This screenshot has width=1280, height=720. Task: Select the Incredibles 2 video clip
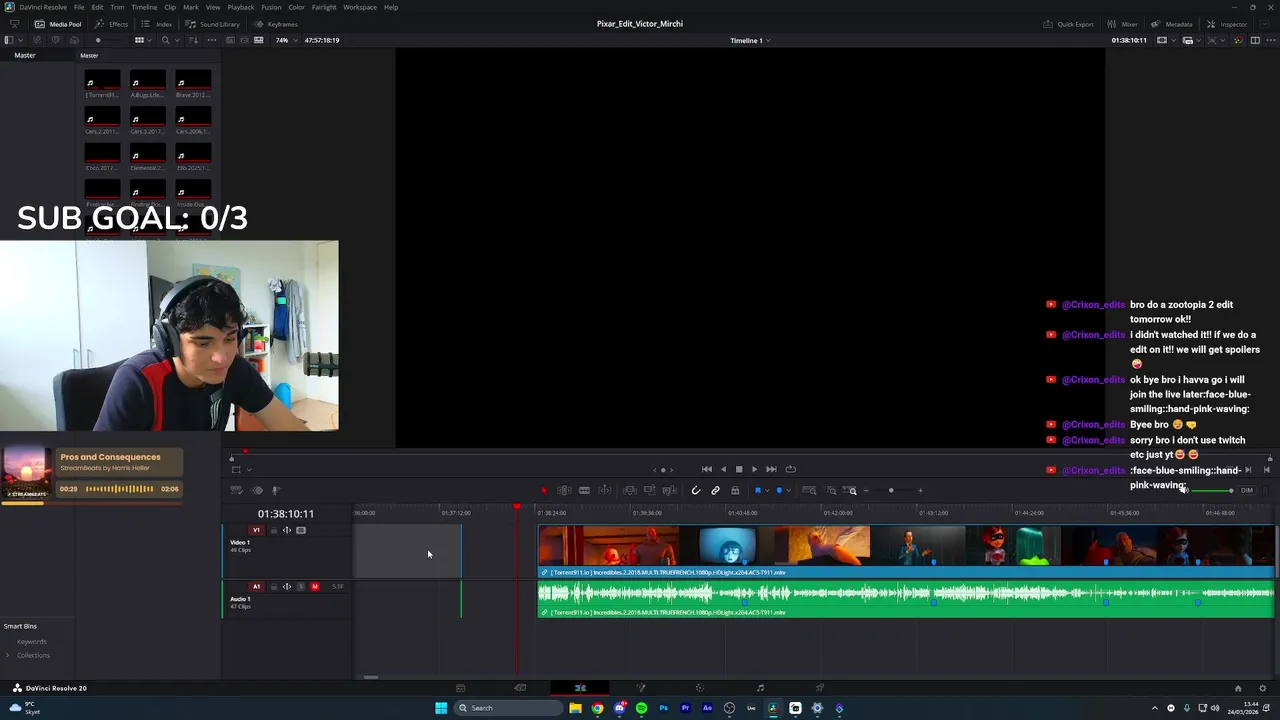coord(906,552)
